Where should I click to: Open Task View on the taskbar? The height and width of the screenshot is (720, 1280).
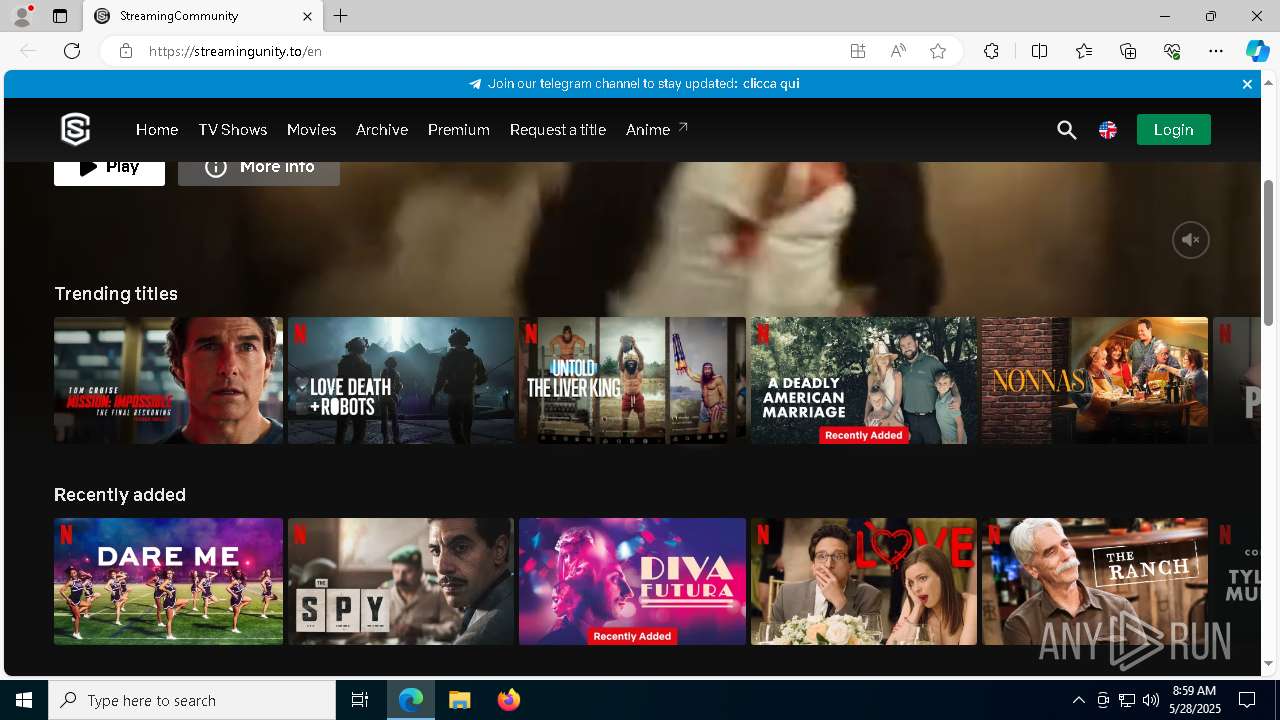click(x=360, y=700)
